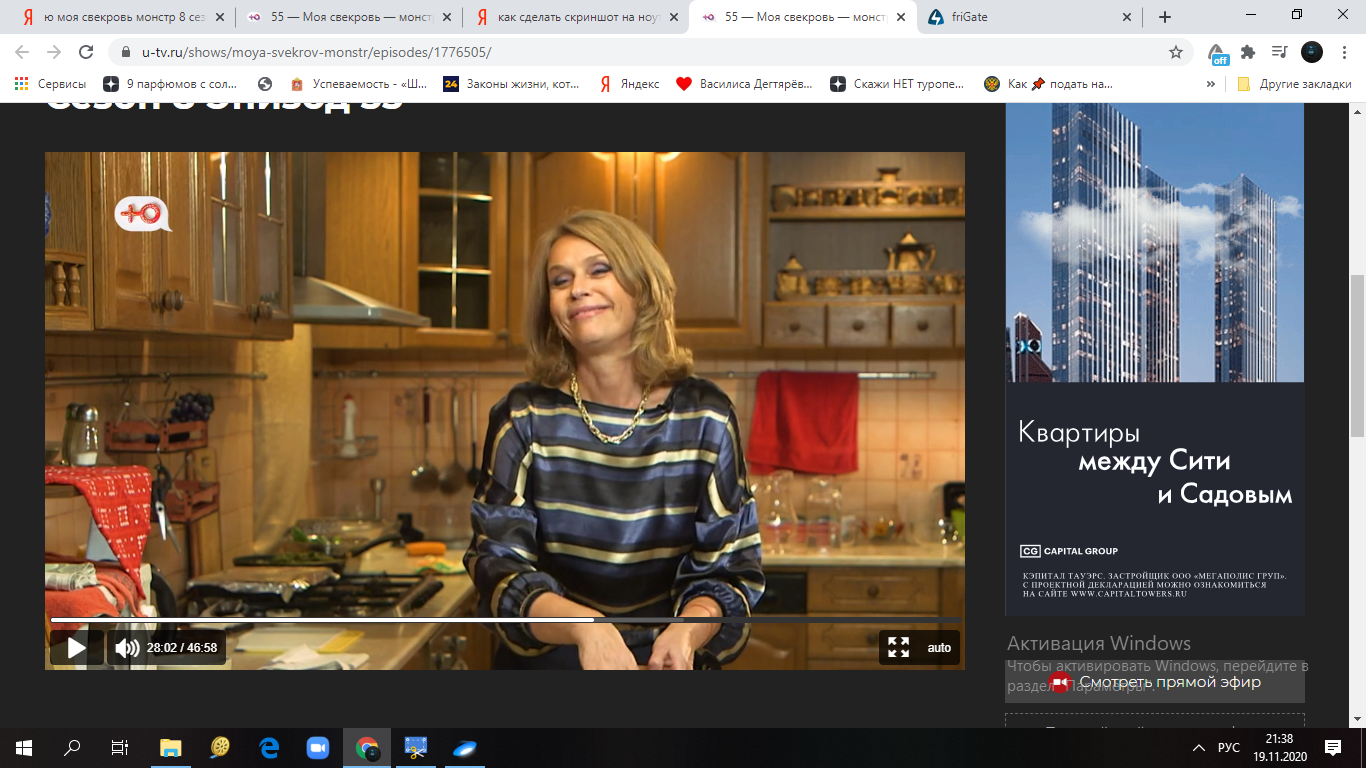Screen dimensions: 1366x768
Task: Open Task View on the taskbar
Action: (120, 747)
